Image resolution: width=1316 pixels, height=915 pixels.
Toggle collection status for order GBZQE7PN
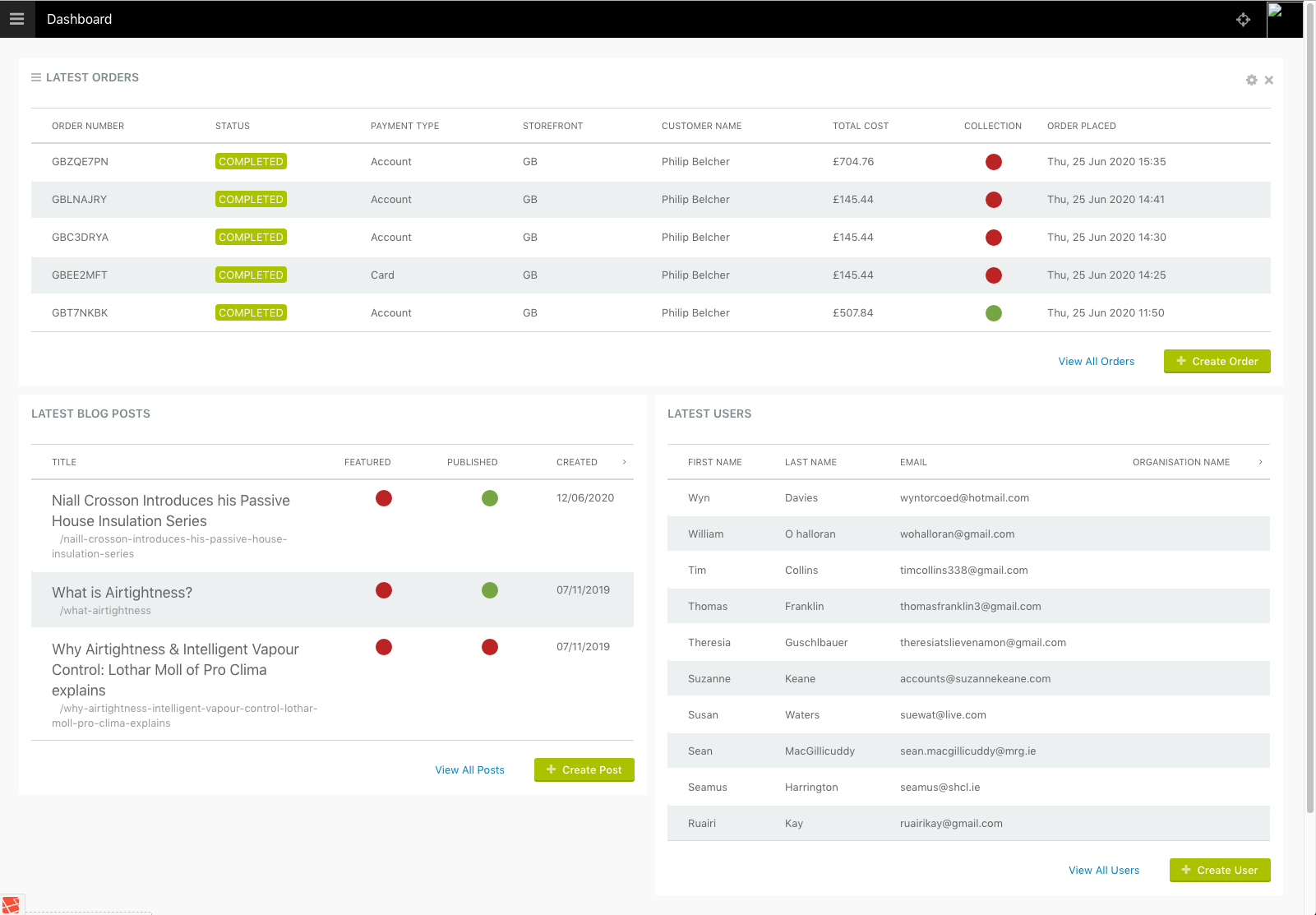coord(993,162)
